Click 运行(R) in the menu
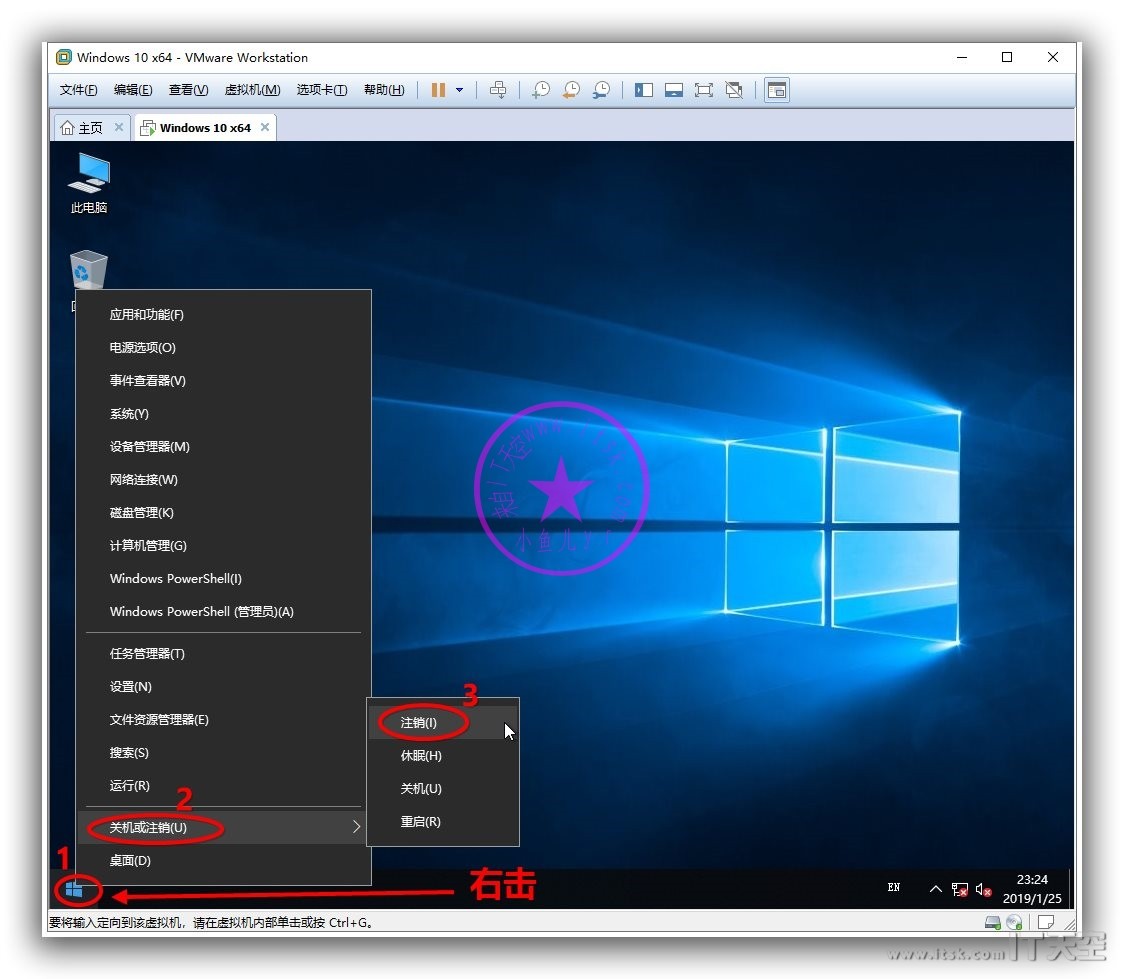 (x=224, y=785)
